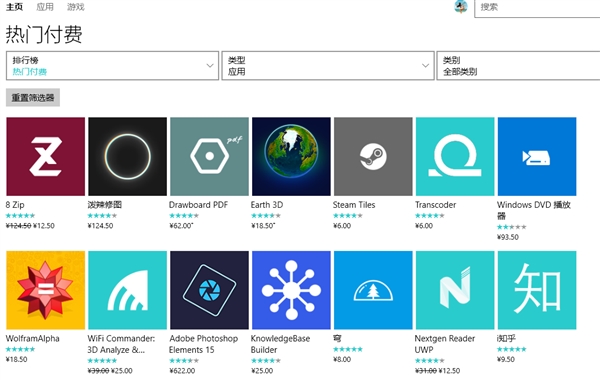
Task: Open the 泼辣修图 ring icon tile
Action: click(x=127, y=156)
